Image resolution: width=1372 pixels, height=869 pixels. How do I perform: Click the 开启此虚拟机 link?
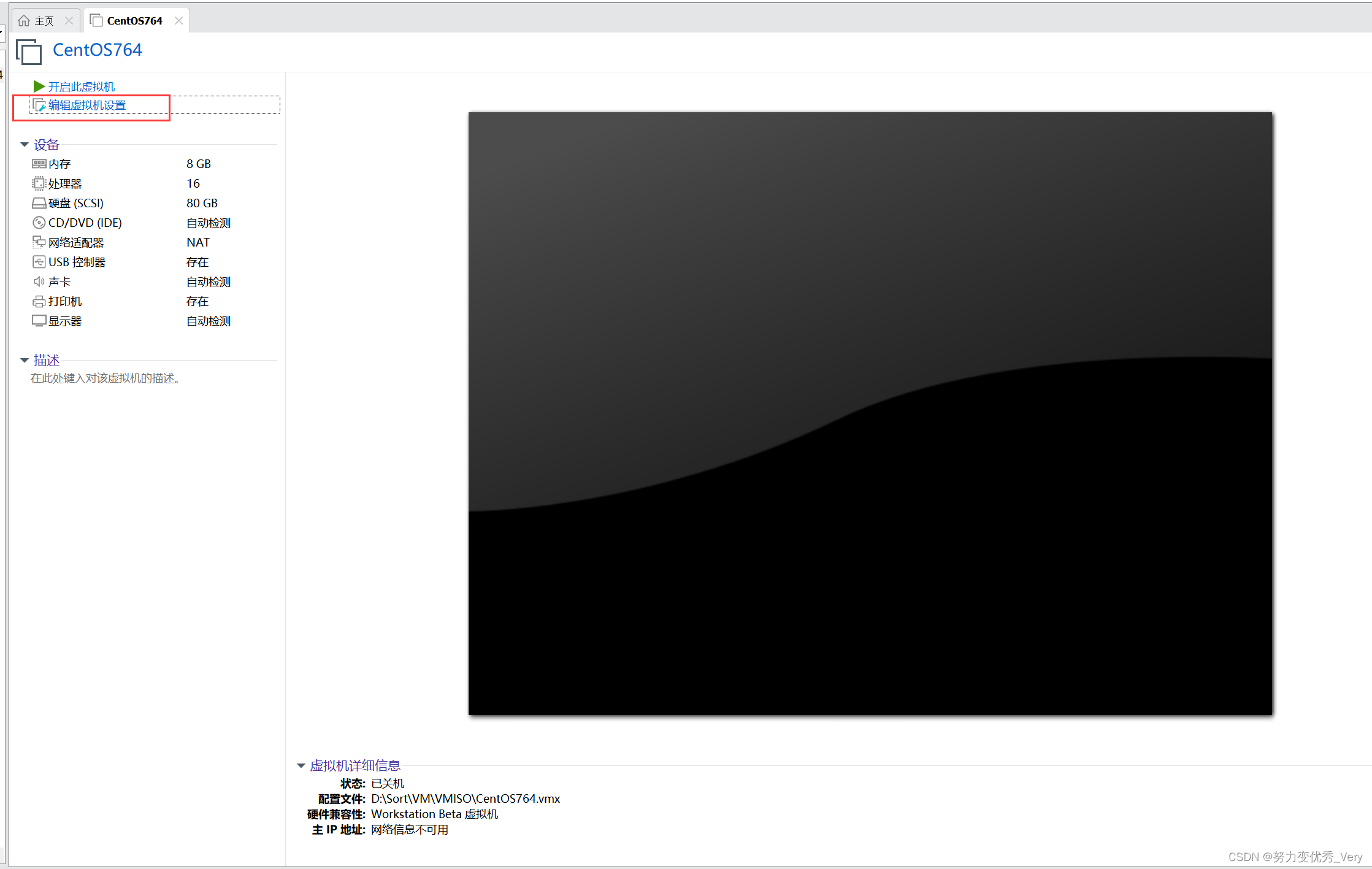tap(82, 86)
